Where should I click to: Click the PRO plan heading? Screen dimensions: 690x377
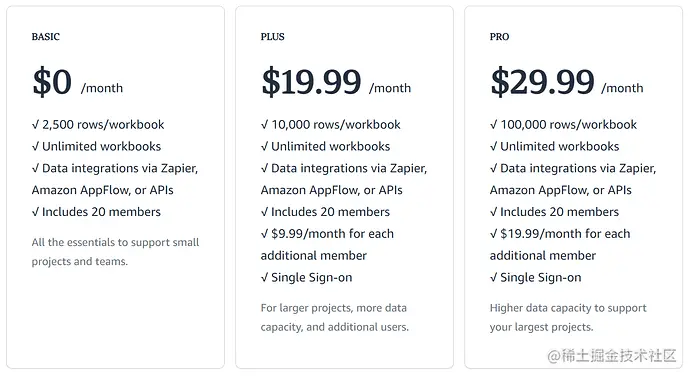[x=499, y=37]
